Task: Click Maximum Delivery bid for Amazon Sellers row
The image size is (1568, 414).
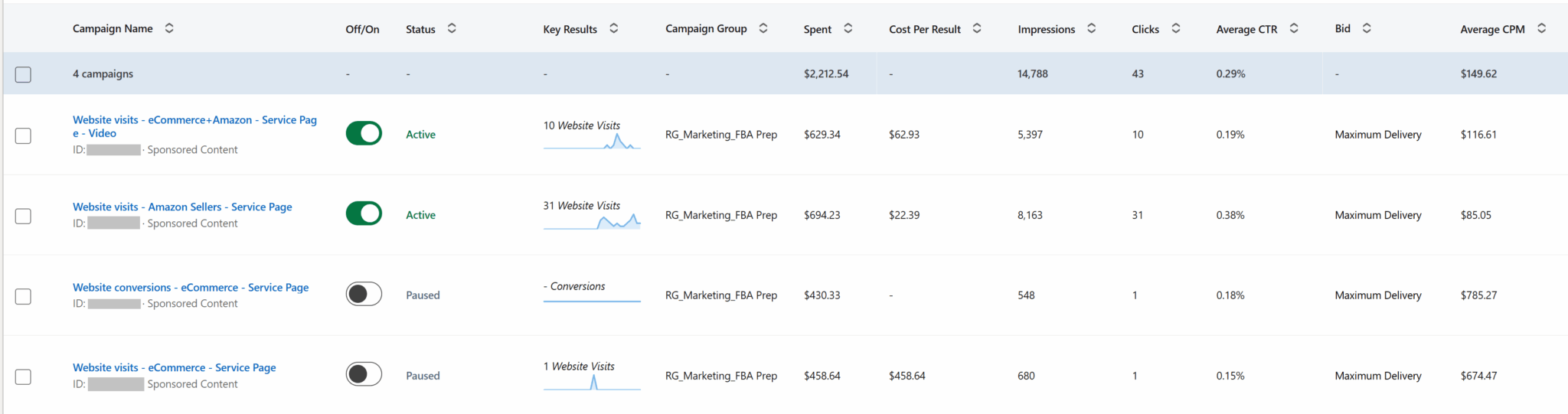Action: (x=1378, y=215)
